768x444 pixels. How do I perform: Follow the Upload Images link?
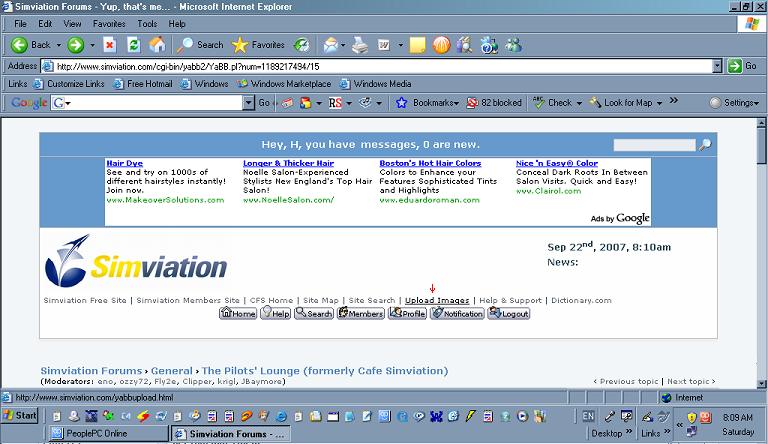pos(437,300)
